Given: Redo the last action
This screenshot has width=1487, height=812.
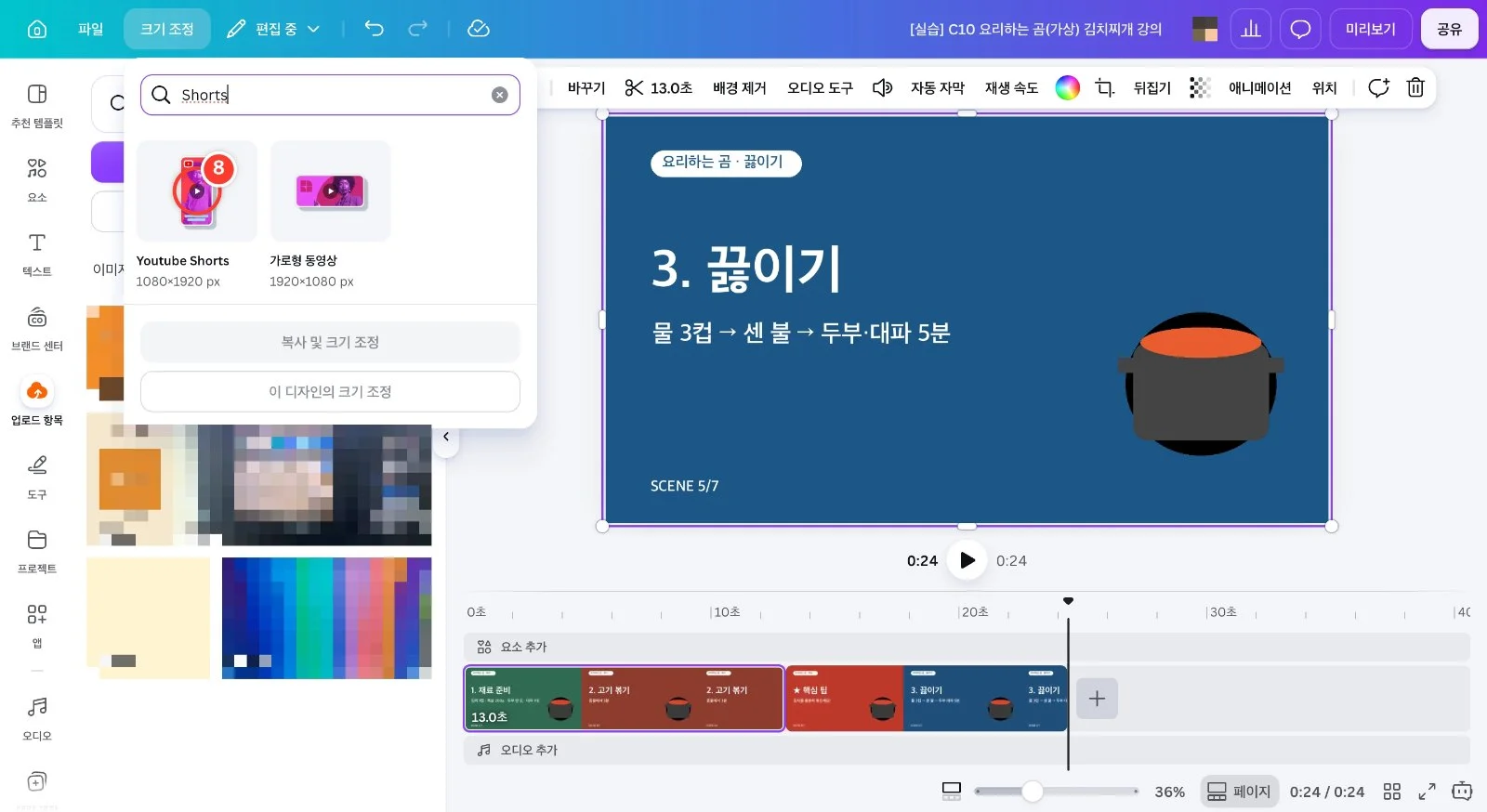Looking at the screenshot, I should [418, 29].
